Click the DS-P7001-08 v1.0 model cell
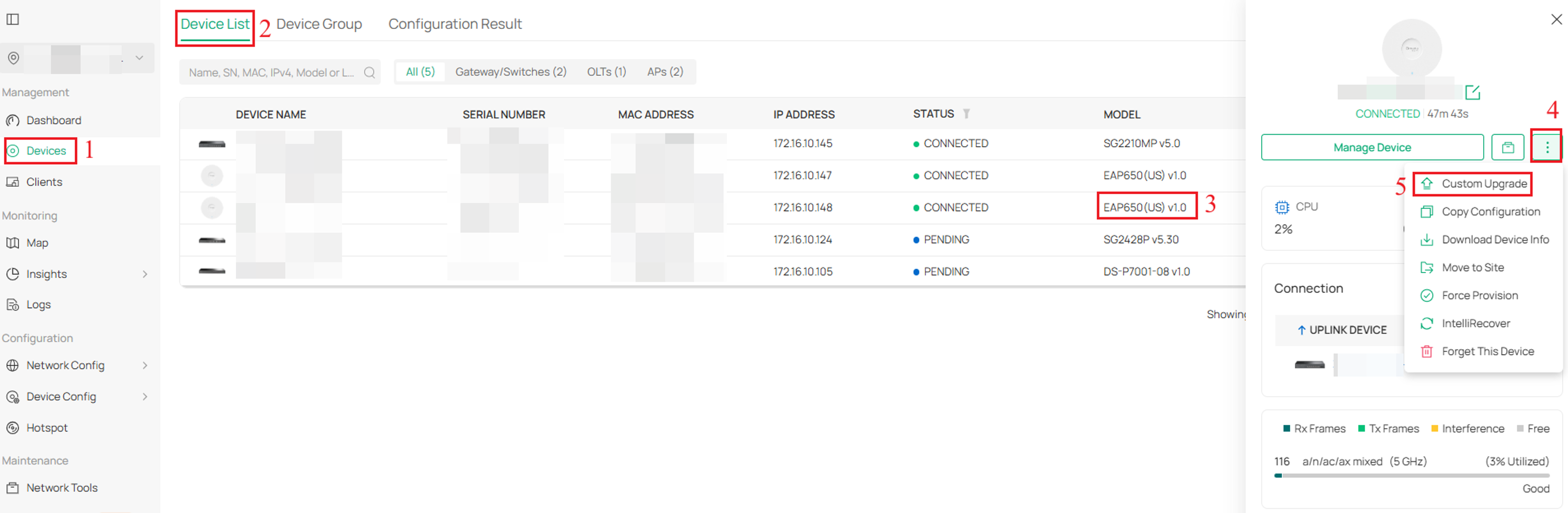The image size is (1568, 513). point(1146,271)
